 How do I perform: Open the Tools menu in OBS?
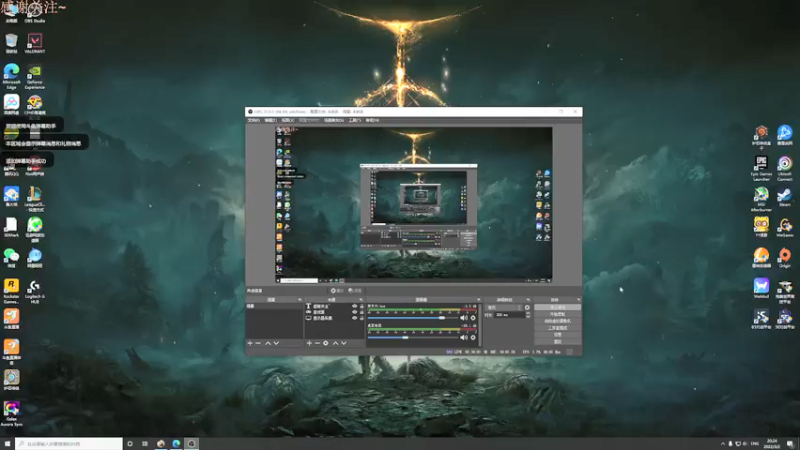[355, 120]
